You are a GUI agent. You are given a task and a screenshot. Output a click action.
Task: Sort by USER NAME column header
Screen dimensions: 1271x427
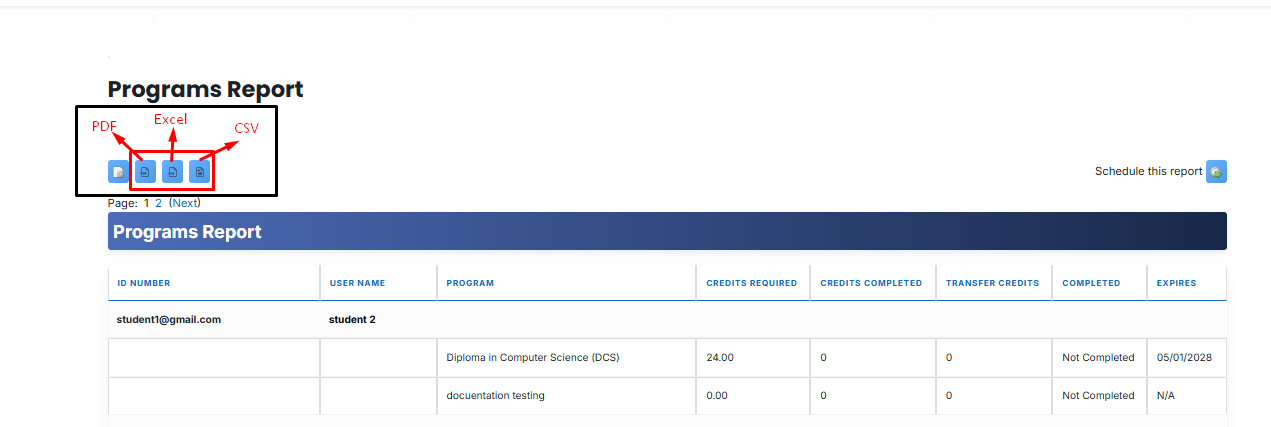(357, 283)
